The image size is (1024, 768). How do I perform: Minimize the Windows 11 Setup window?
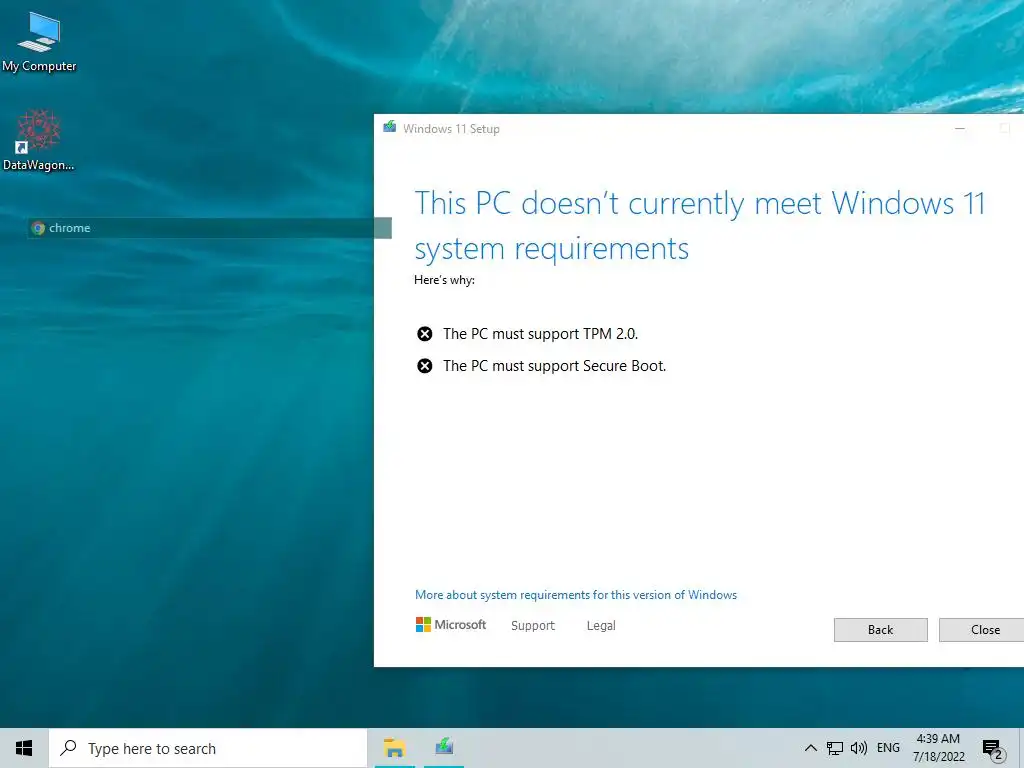point(960,129)
